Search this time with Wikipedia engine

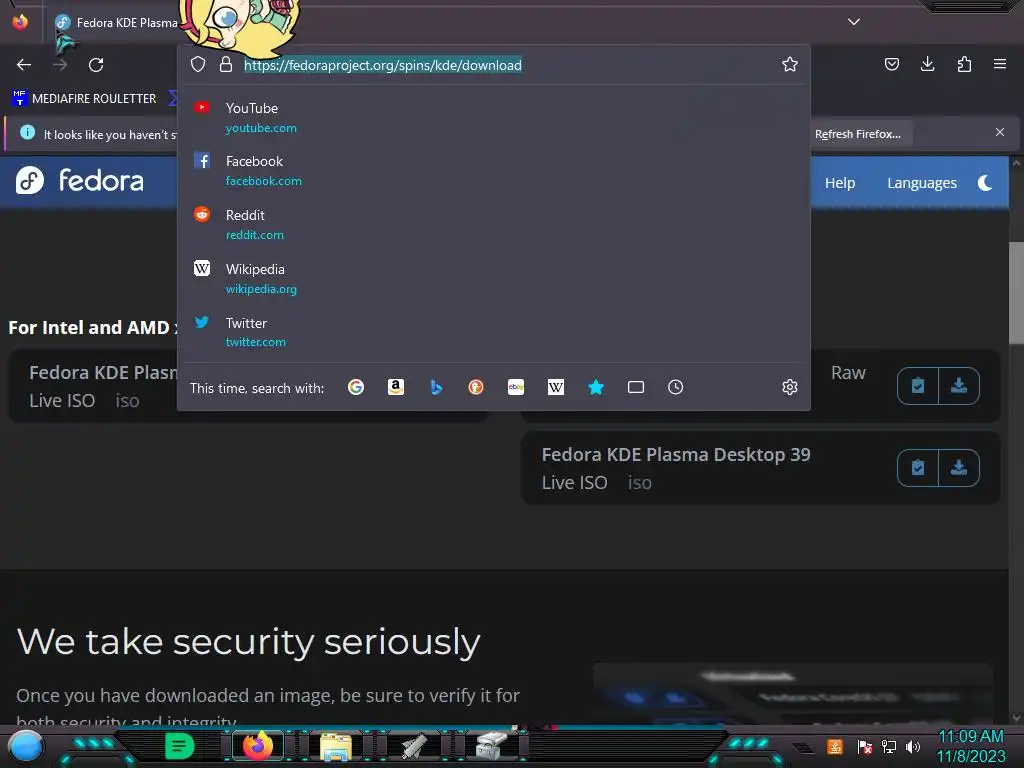556,387
